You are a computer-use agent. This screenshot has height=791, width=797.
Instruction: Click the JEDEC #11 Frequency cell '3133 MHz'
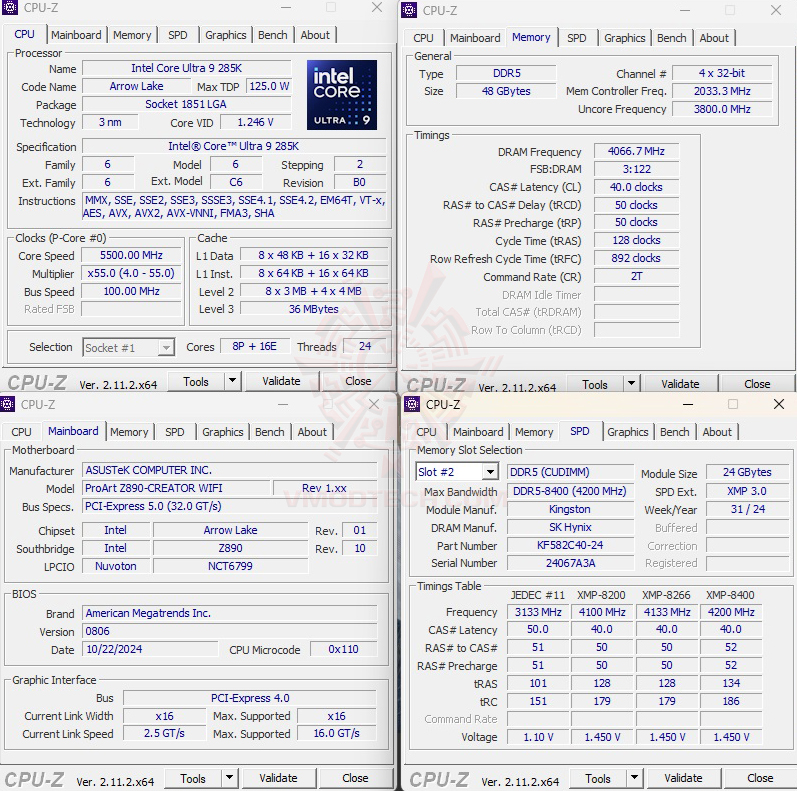538,612
